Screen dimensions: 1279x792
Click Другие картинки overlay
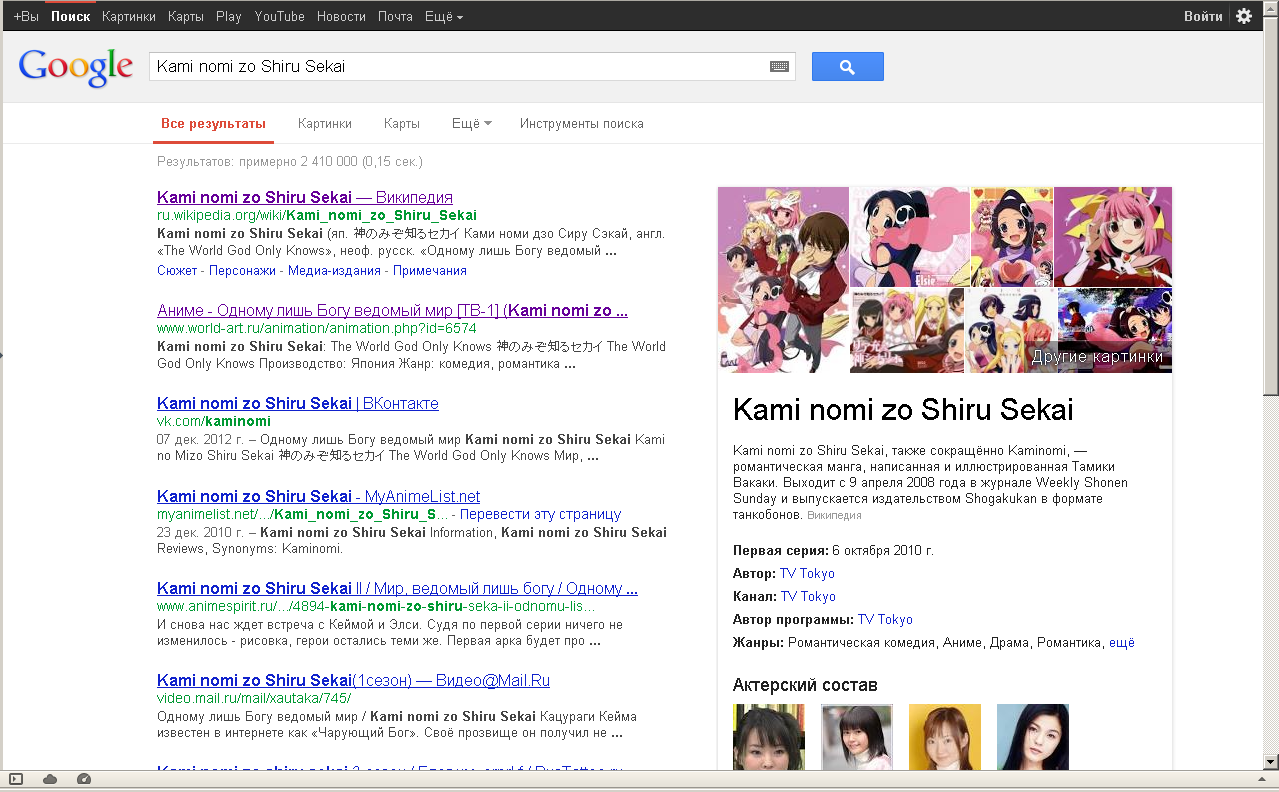(1097, 357)
